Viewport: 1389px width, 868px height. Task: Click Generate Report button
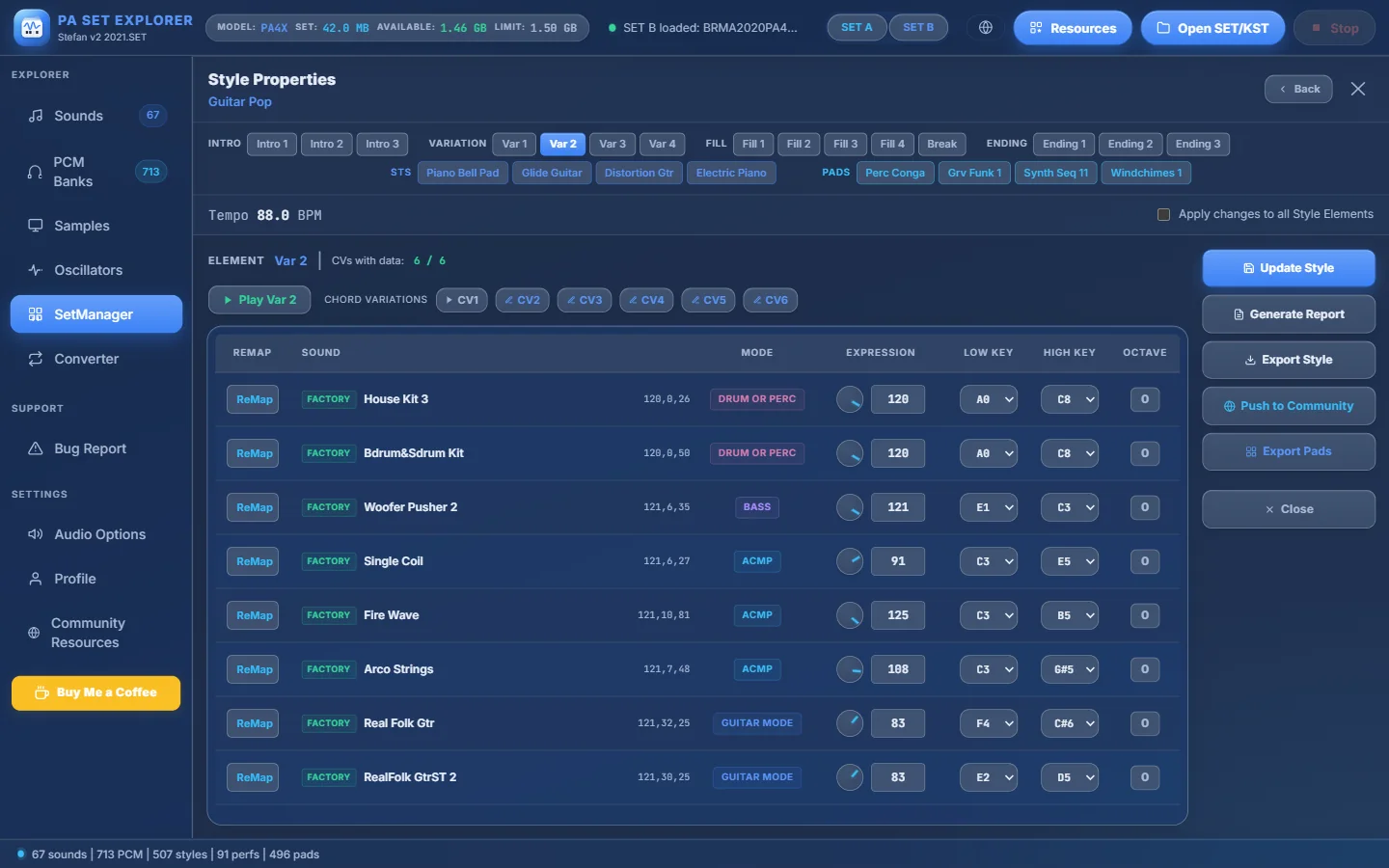click(1289, 314)
